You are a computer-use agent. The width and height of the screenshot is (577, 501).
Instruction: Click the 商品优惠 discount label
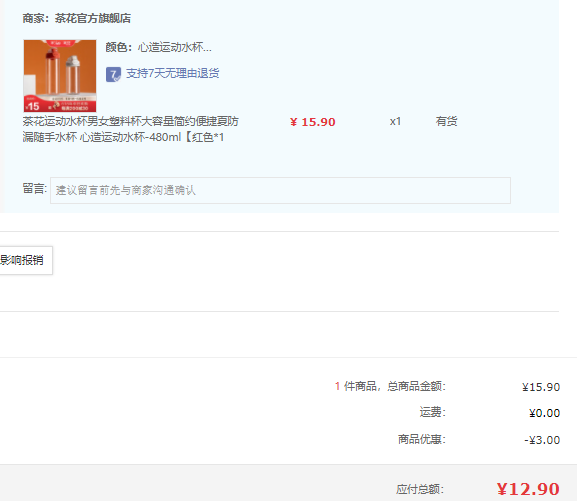click(422, 439)
